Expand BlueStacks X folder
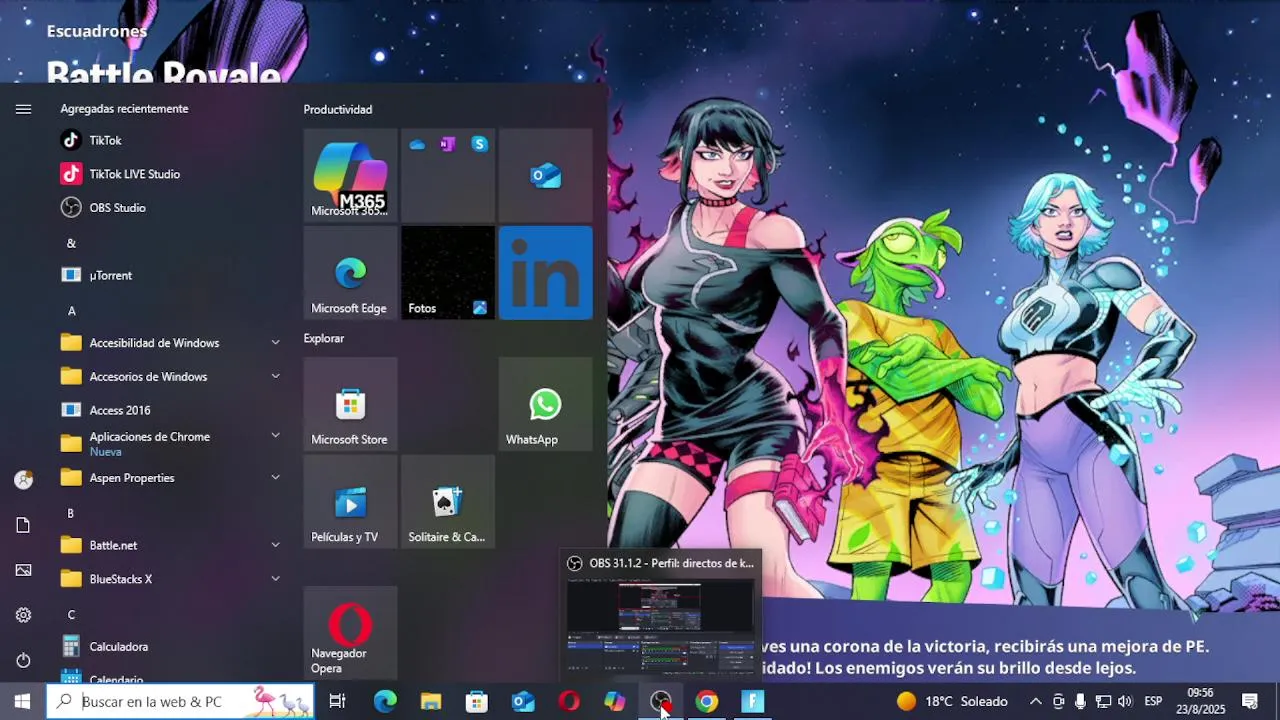 (x=170, y=579)
